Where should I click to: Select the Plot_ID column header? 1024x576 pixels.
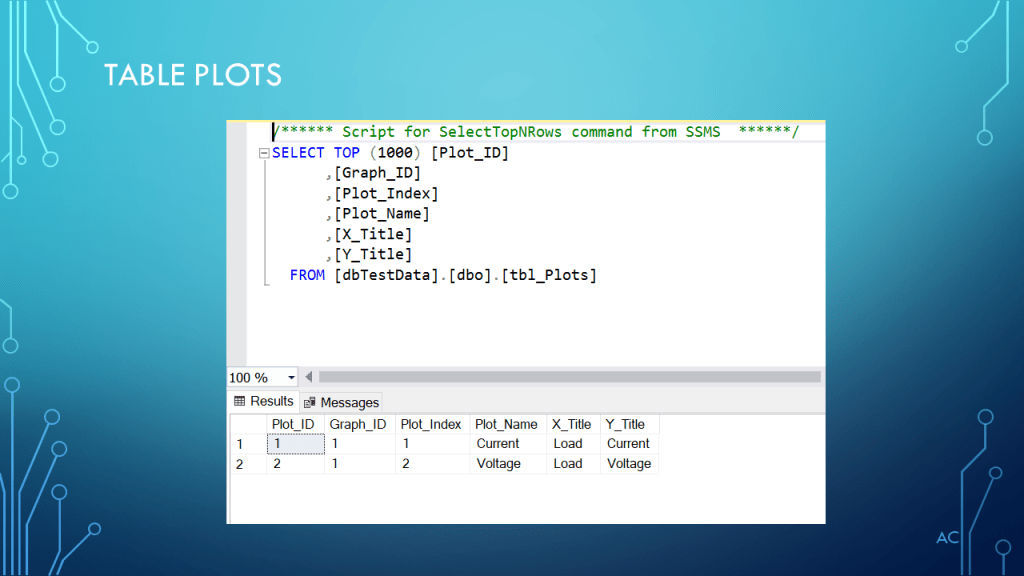(293, 424)
